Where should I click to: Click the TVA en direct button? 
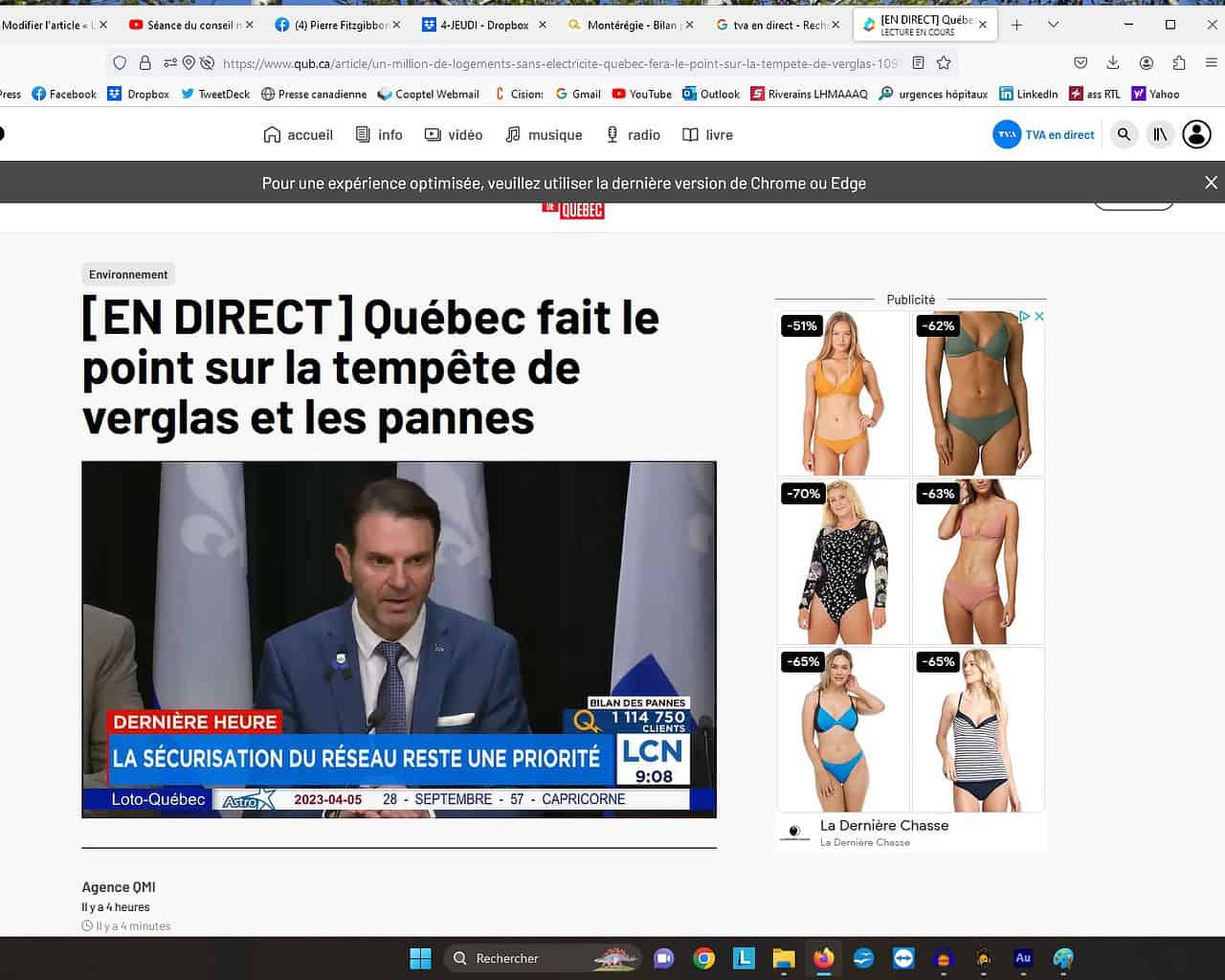pos(1044,135)
